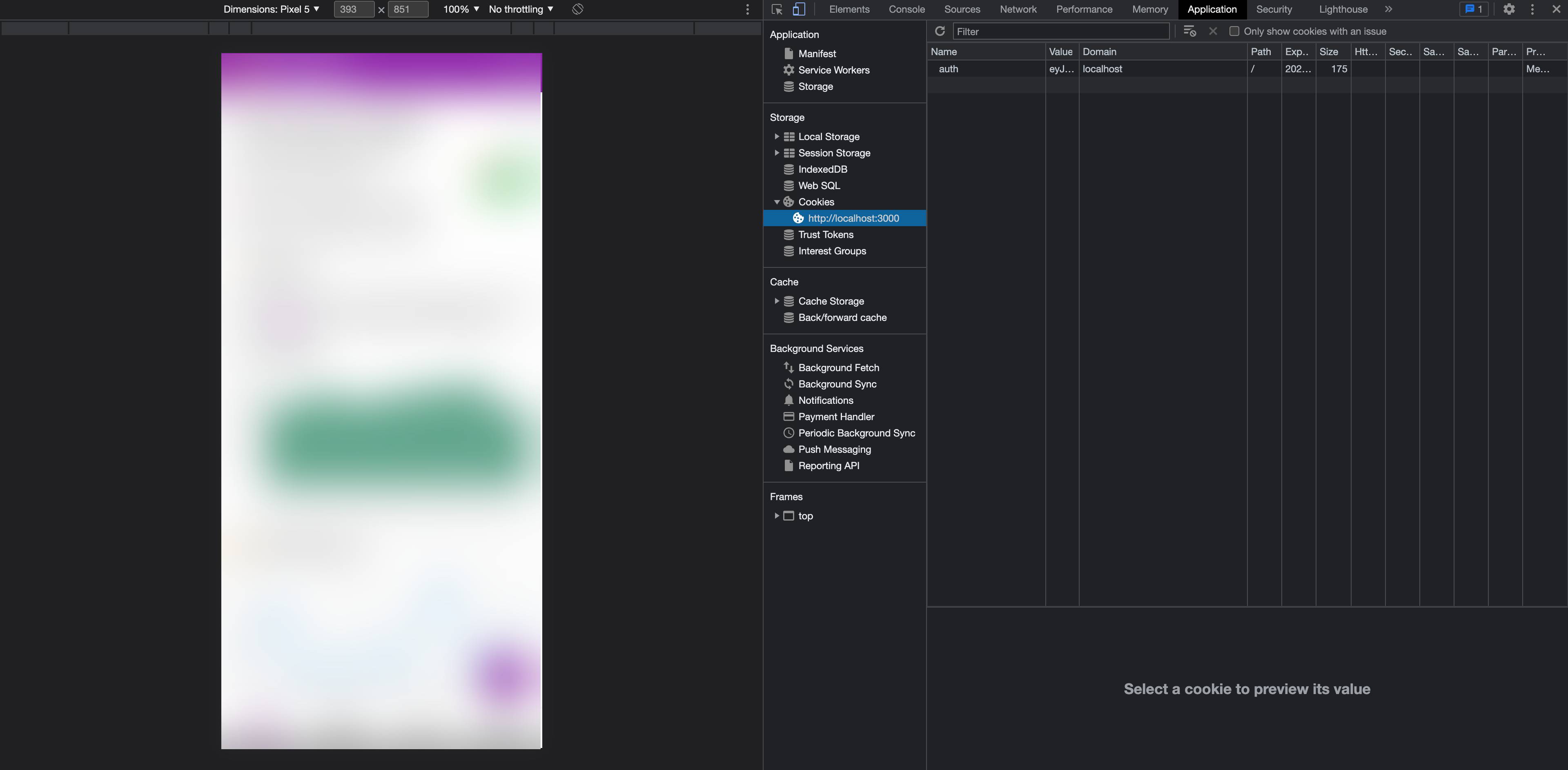Switch to the Console tab
Screen dimensions: 1568x770
pyautogui.click(x=906, y=9)
